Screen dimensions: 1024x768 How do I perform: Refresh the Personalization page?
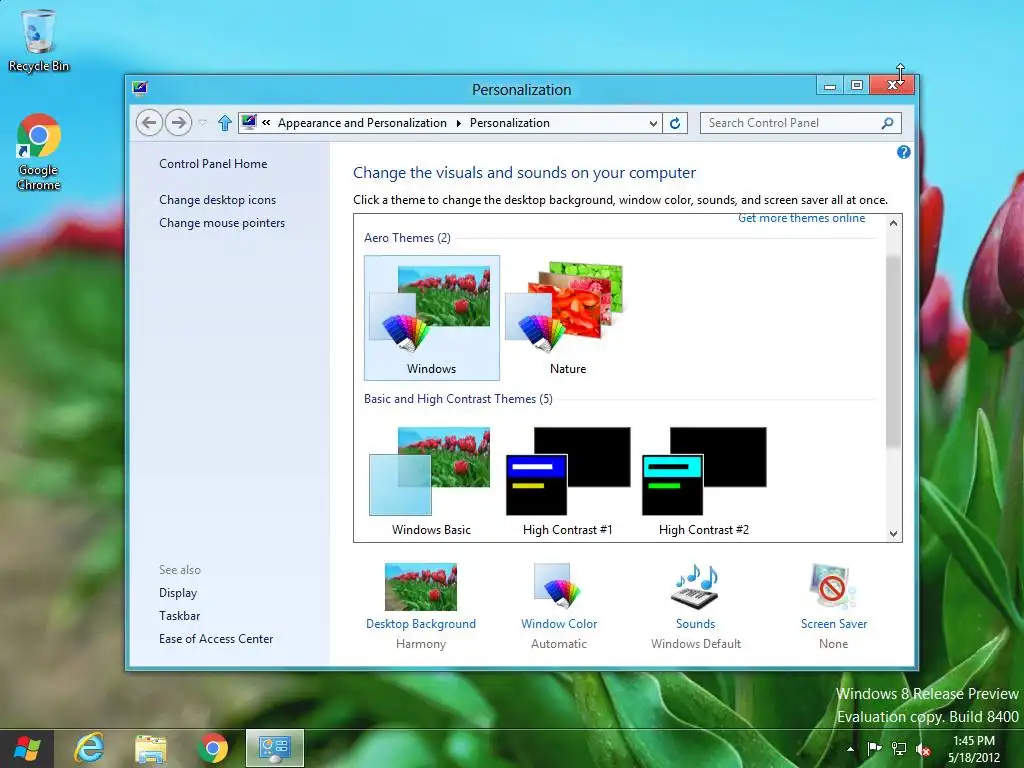point(675,123)
